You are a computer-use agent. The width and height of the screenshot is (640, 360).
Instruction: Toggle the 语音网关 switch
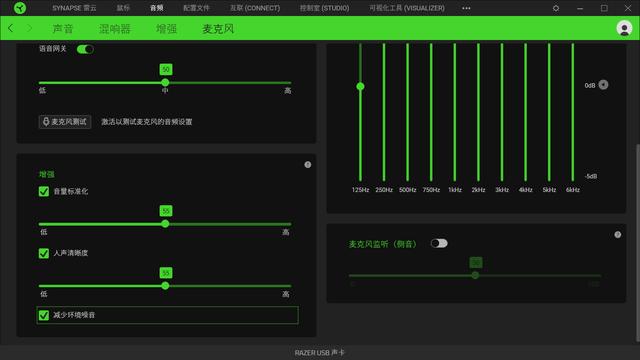click(x=85, y=49)
